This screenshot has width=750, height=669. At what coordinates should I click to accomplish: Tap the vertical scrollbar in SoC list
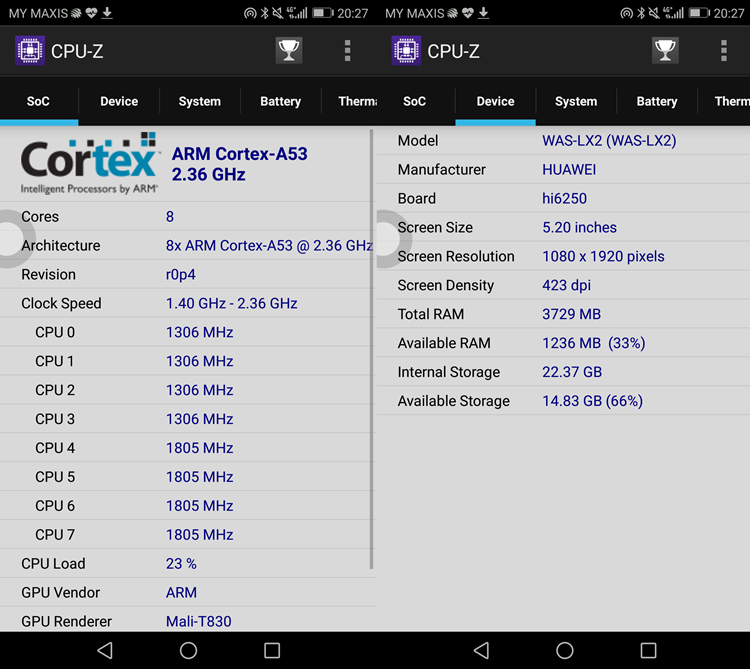pos(371,349)
